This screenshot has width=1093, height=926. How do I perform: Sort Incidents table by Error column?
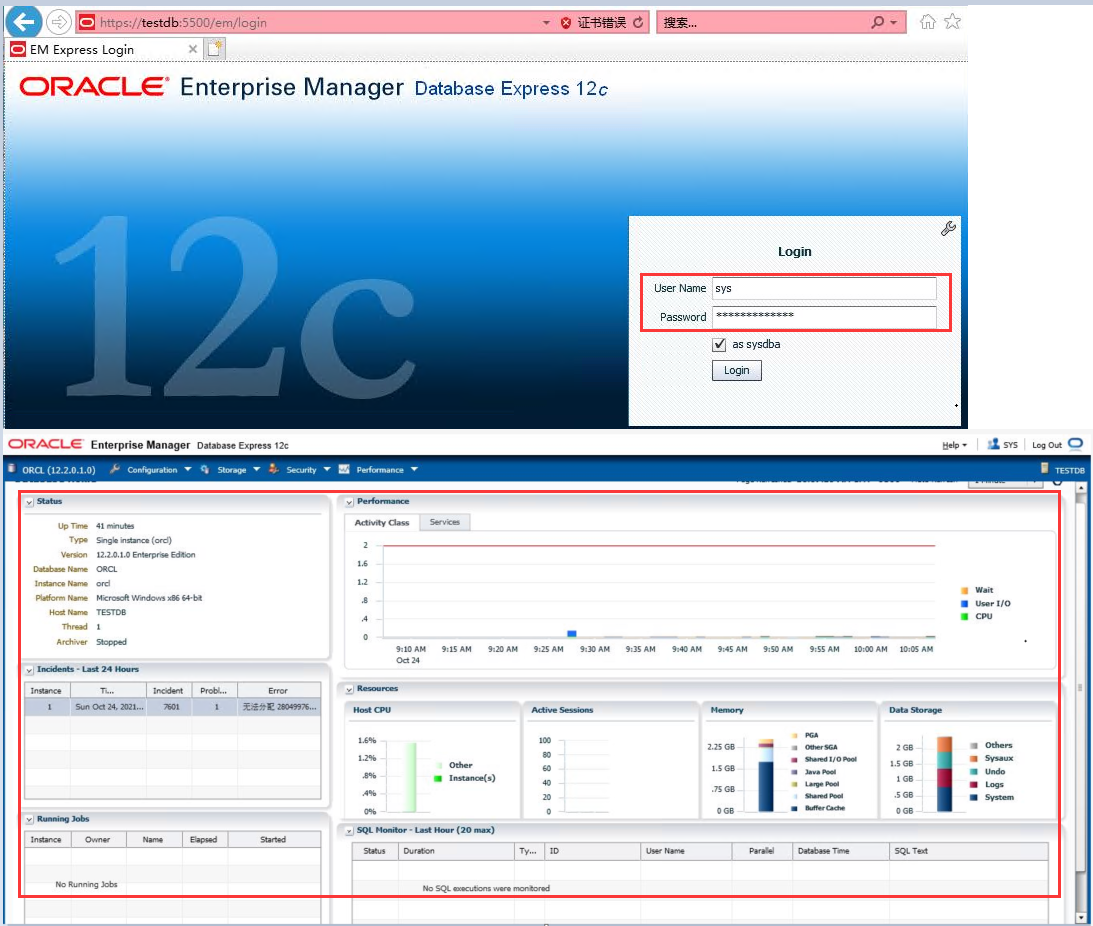(278, 690)
